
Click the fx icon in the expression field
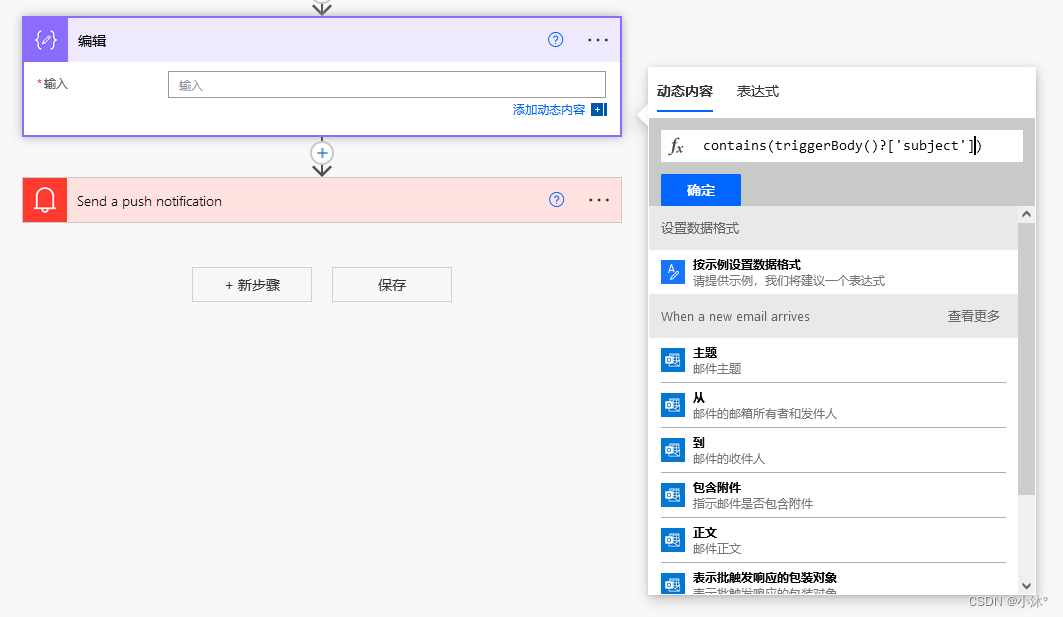pyautogui.click(x=676, y=145)
